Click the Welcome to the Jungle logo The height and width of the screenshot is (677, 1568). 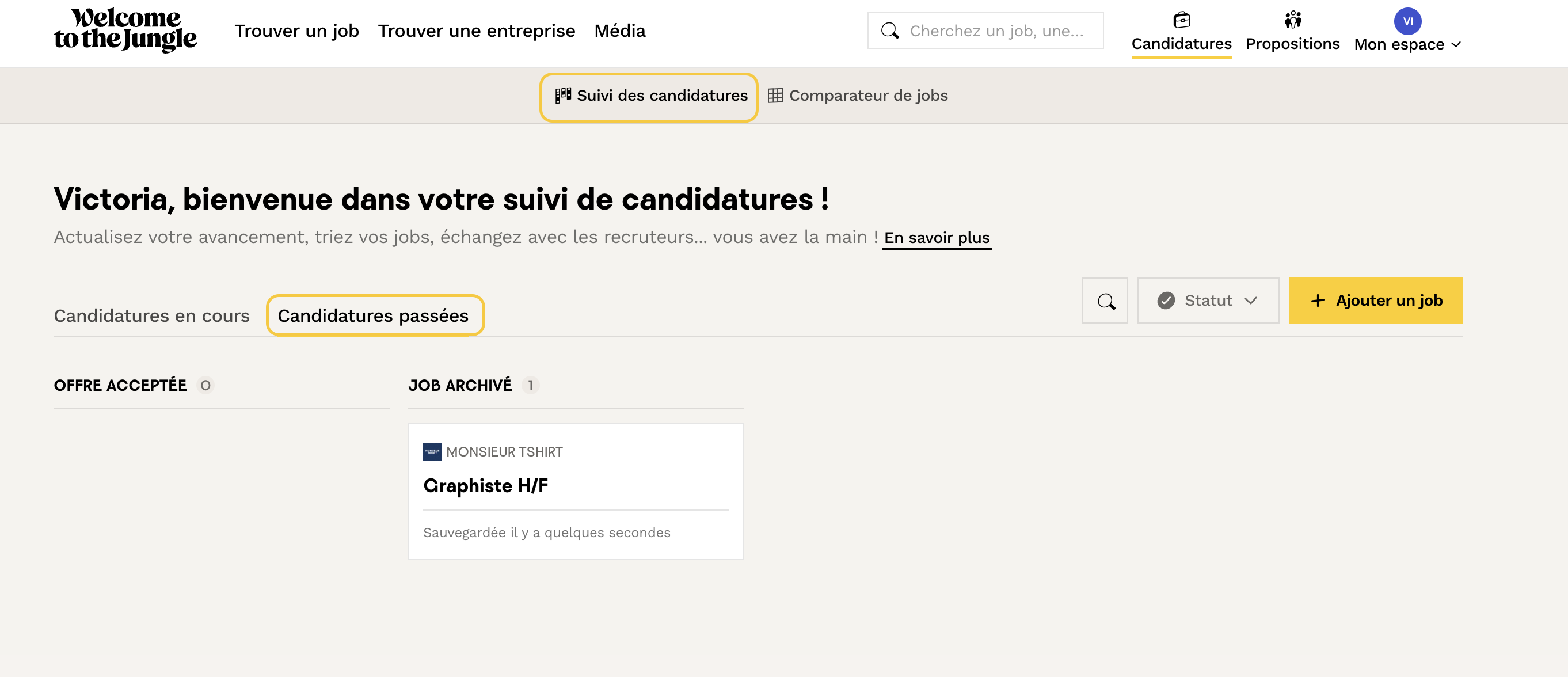pos(125,30)
